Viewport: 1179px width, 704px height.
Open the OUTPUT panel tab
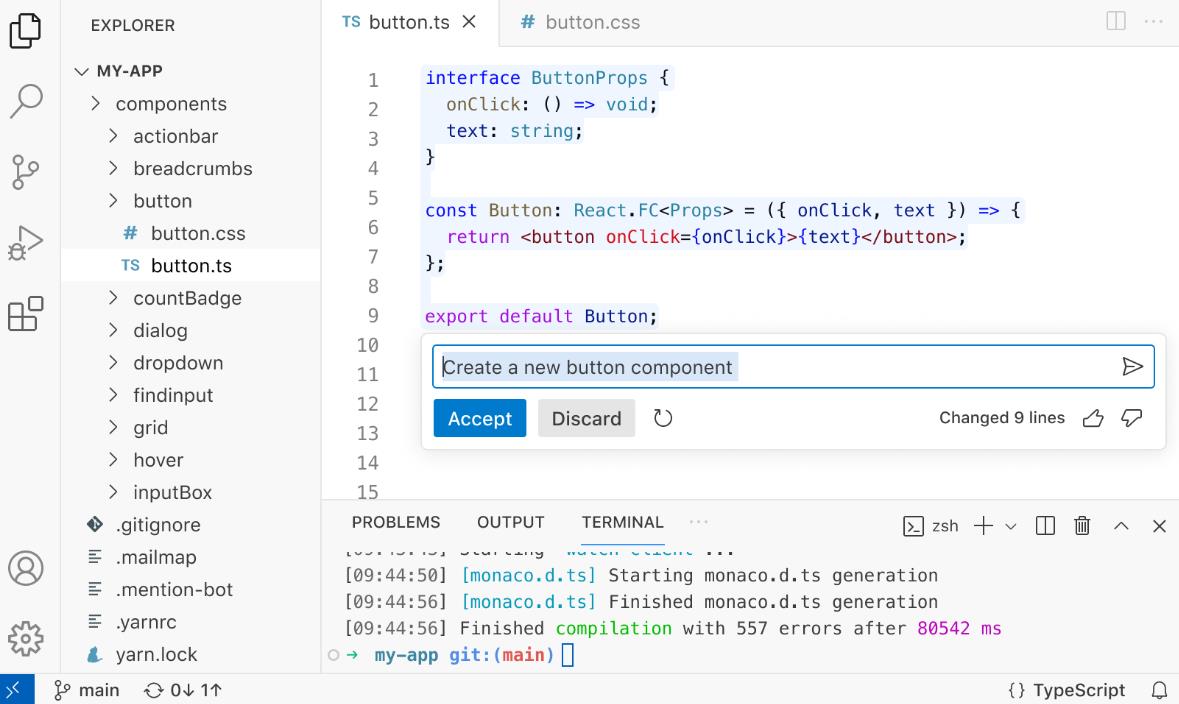coord(511,522)
